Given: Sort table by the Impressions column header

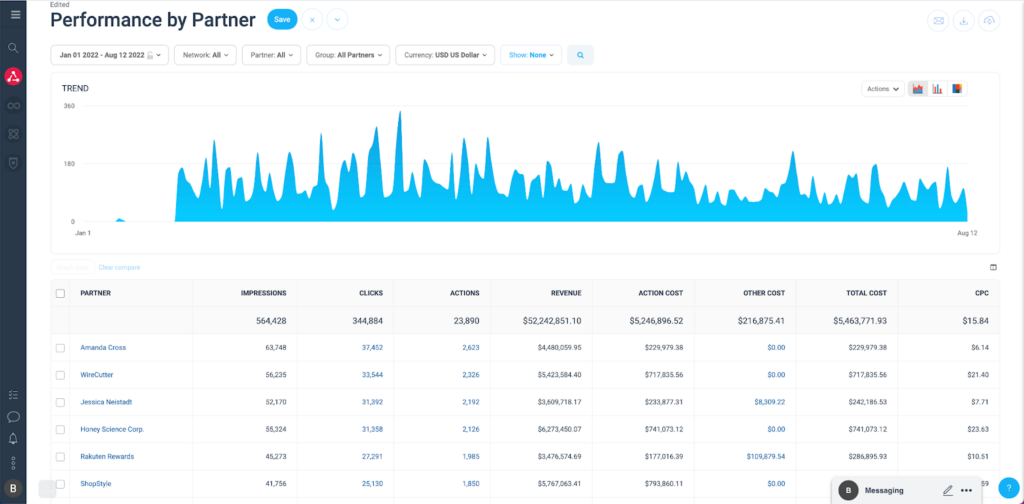Looking at the screenshot, I should (x=264, y=294).
